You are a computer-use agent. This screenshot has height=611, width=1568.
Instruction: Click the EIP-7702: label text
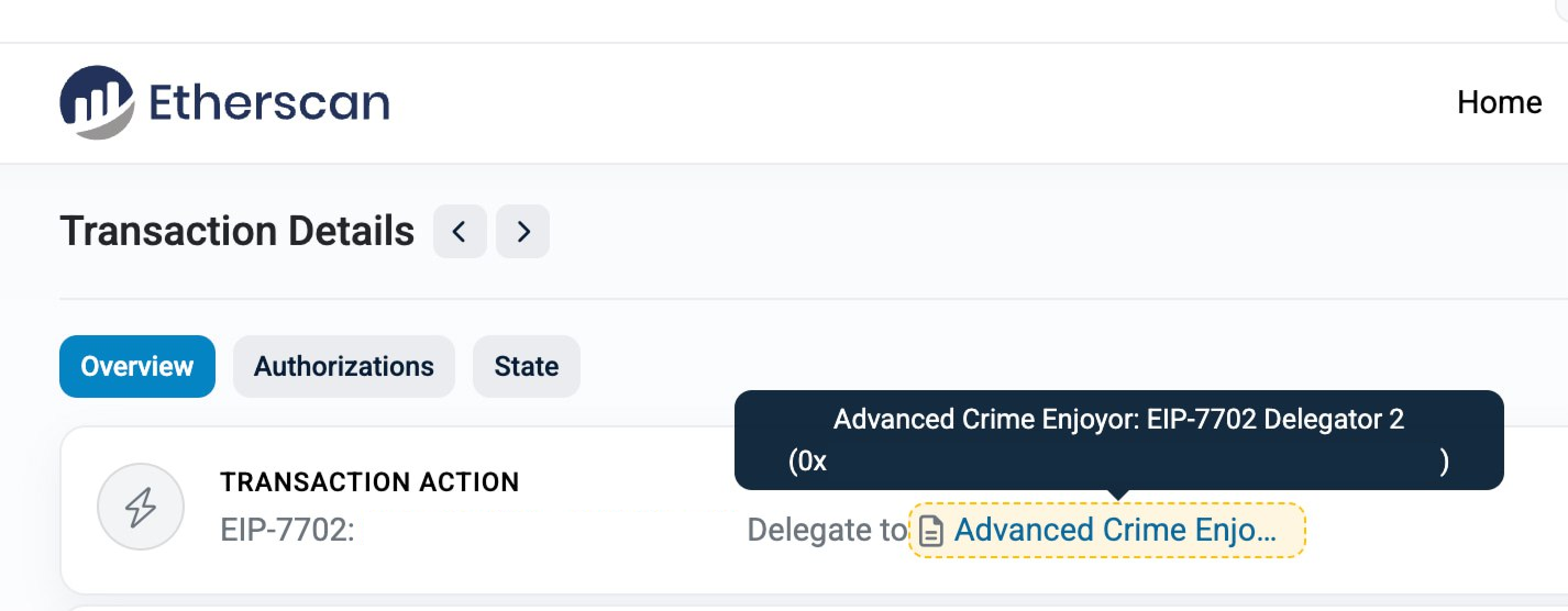[x=286, y=530]
